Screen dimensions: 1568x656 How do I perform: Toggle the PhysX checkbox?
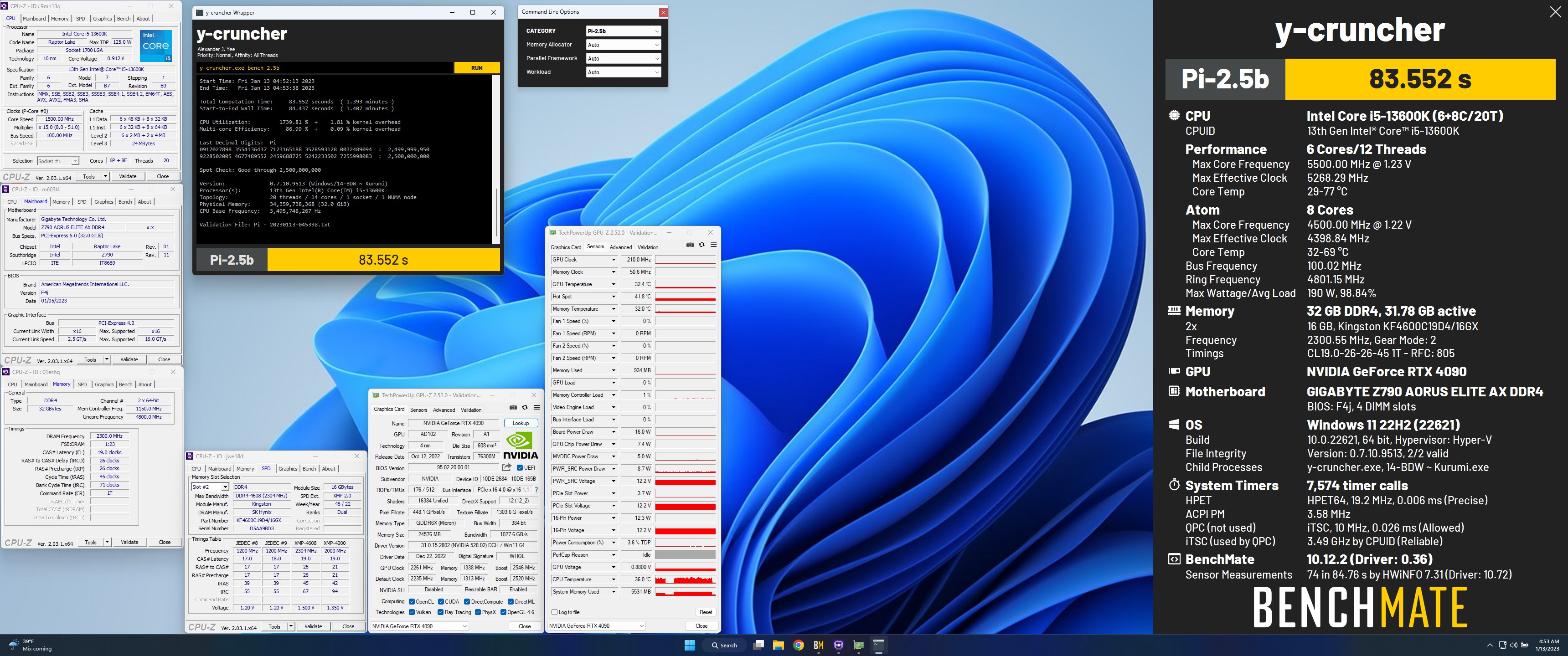478,612
